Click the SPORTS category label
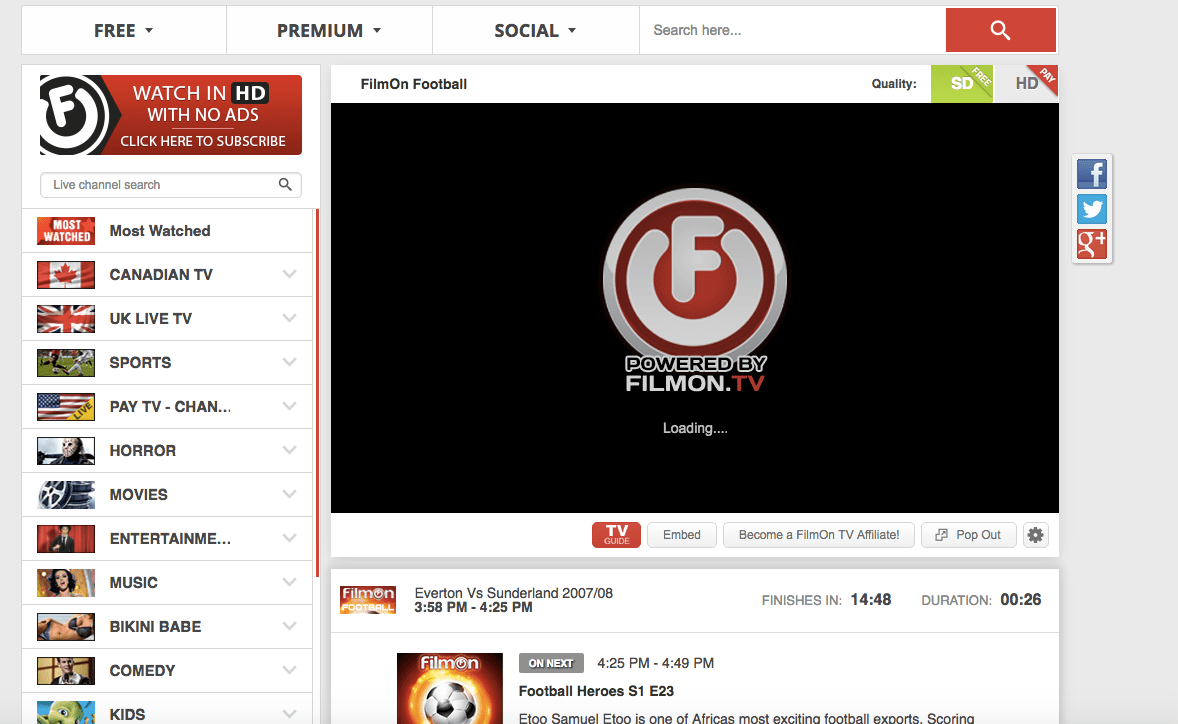1178x724 pixels. pos(140,363)
